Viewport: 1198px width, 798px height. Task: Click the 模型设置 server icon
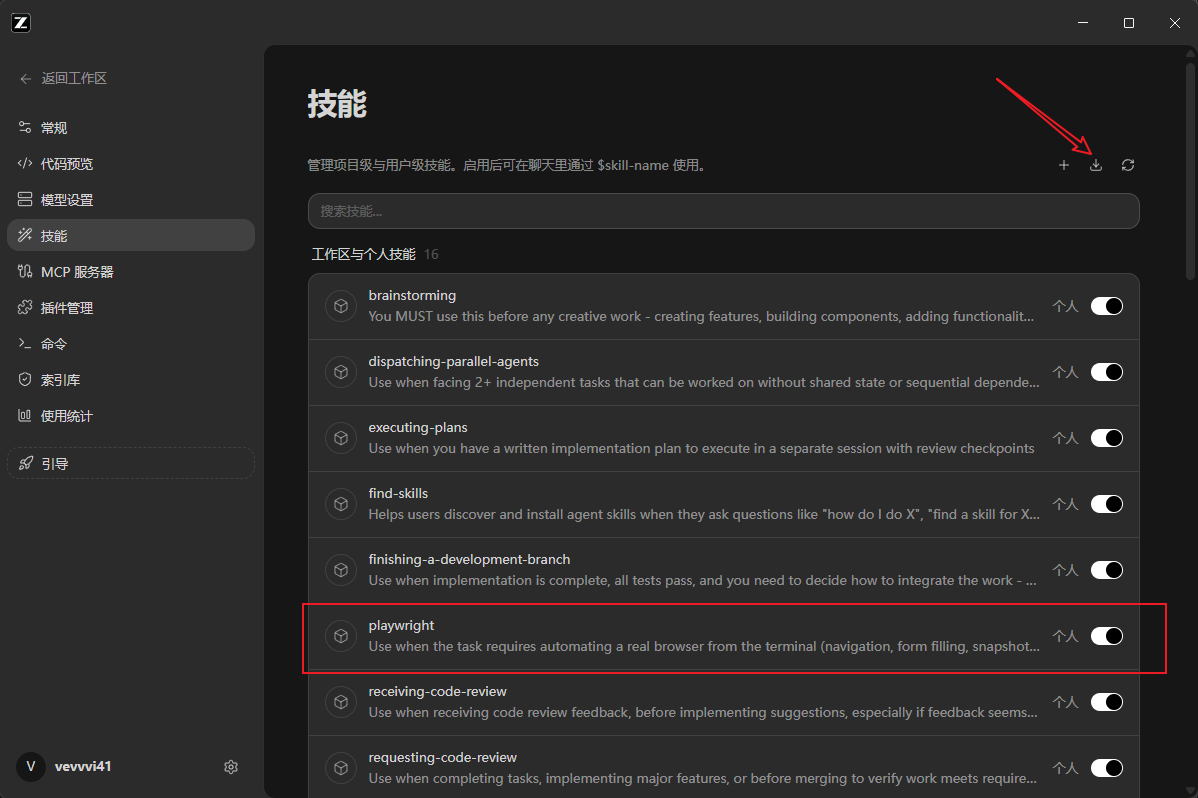point(25,199)
